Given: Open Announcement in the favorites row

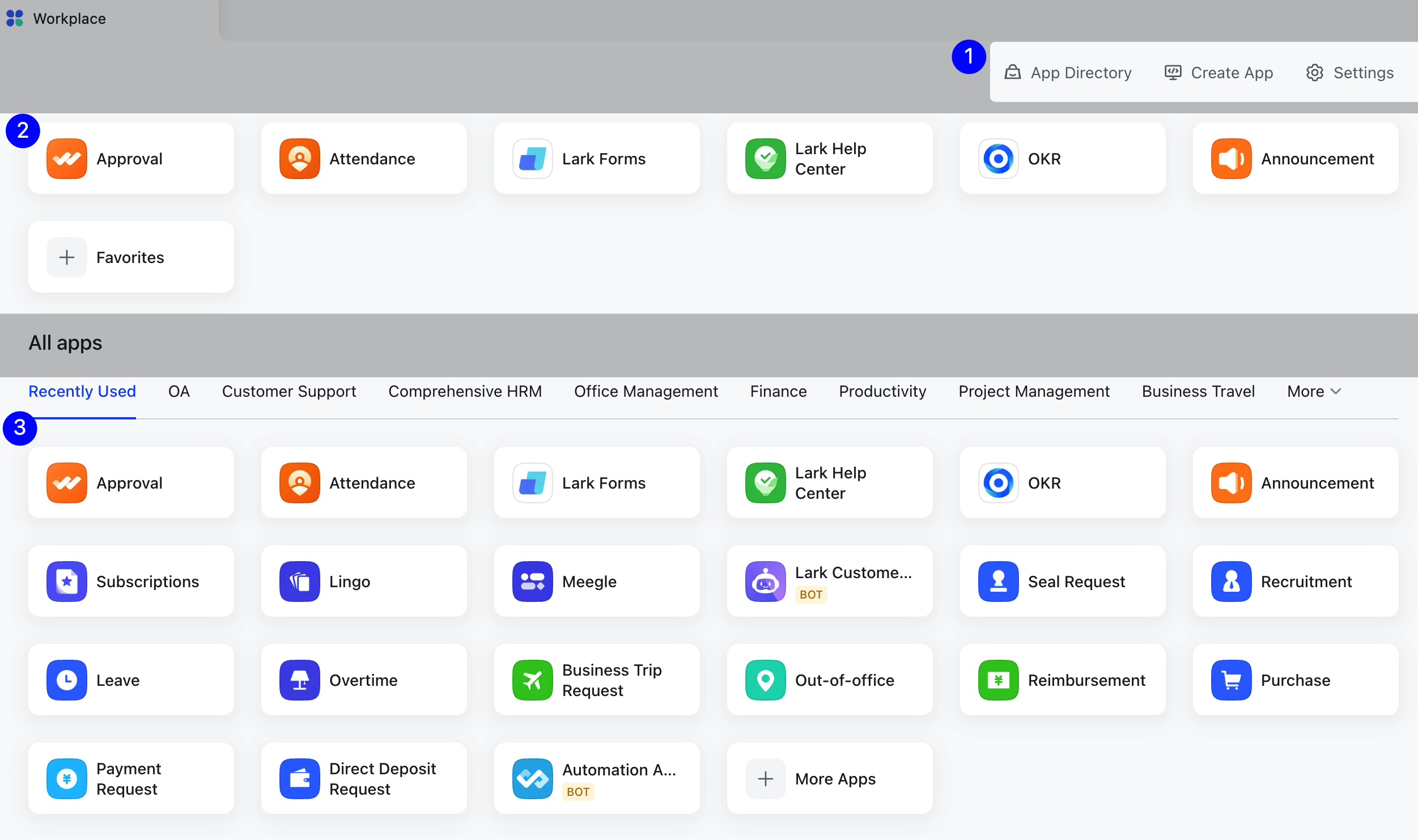Looking at the screenshot, I should (x=1296, y=159).
